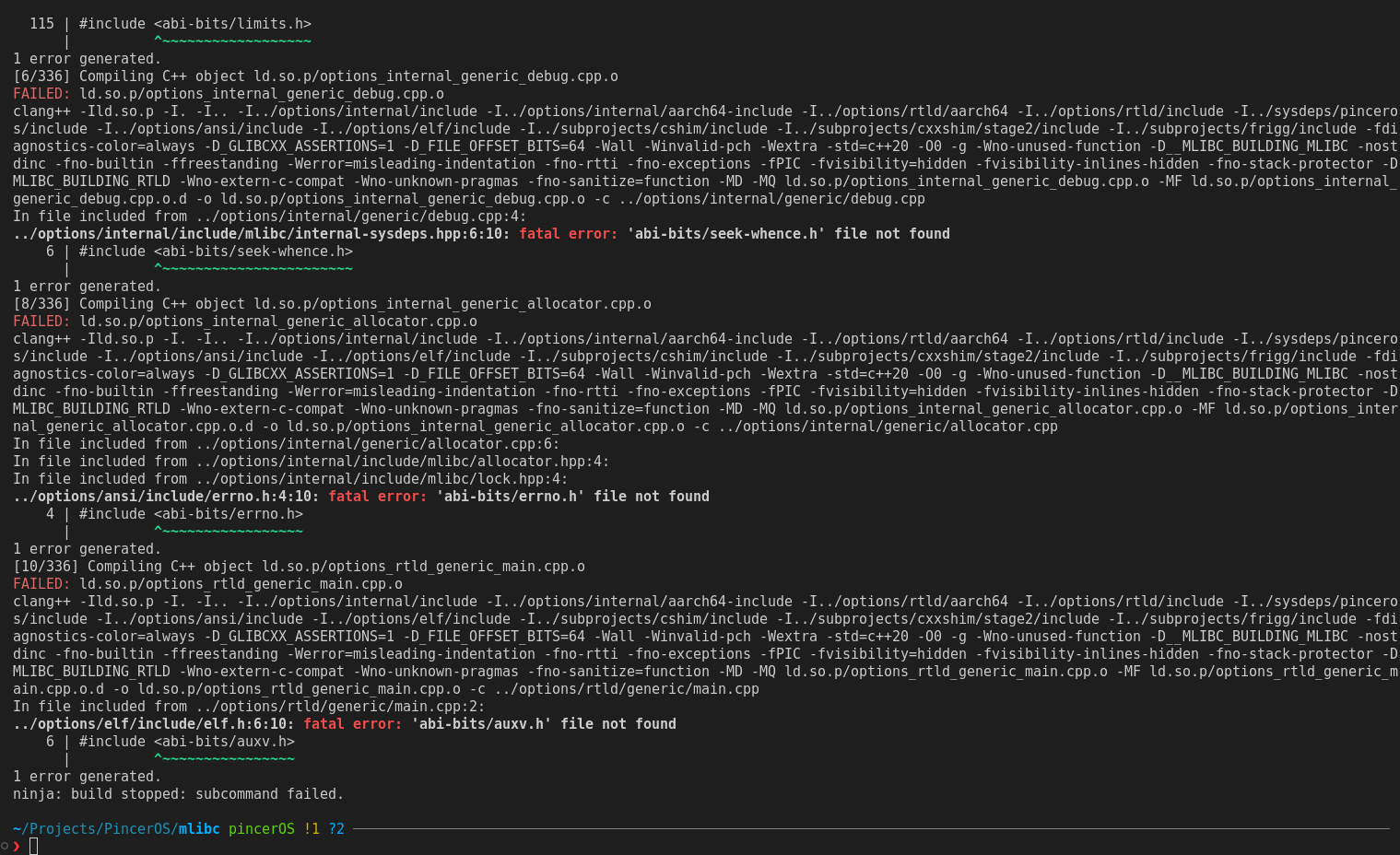Click 'In file included from' allocator.hpp:4 line
Screen dimensions: 1400x855
point(312,462)
